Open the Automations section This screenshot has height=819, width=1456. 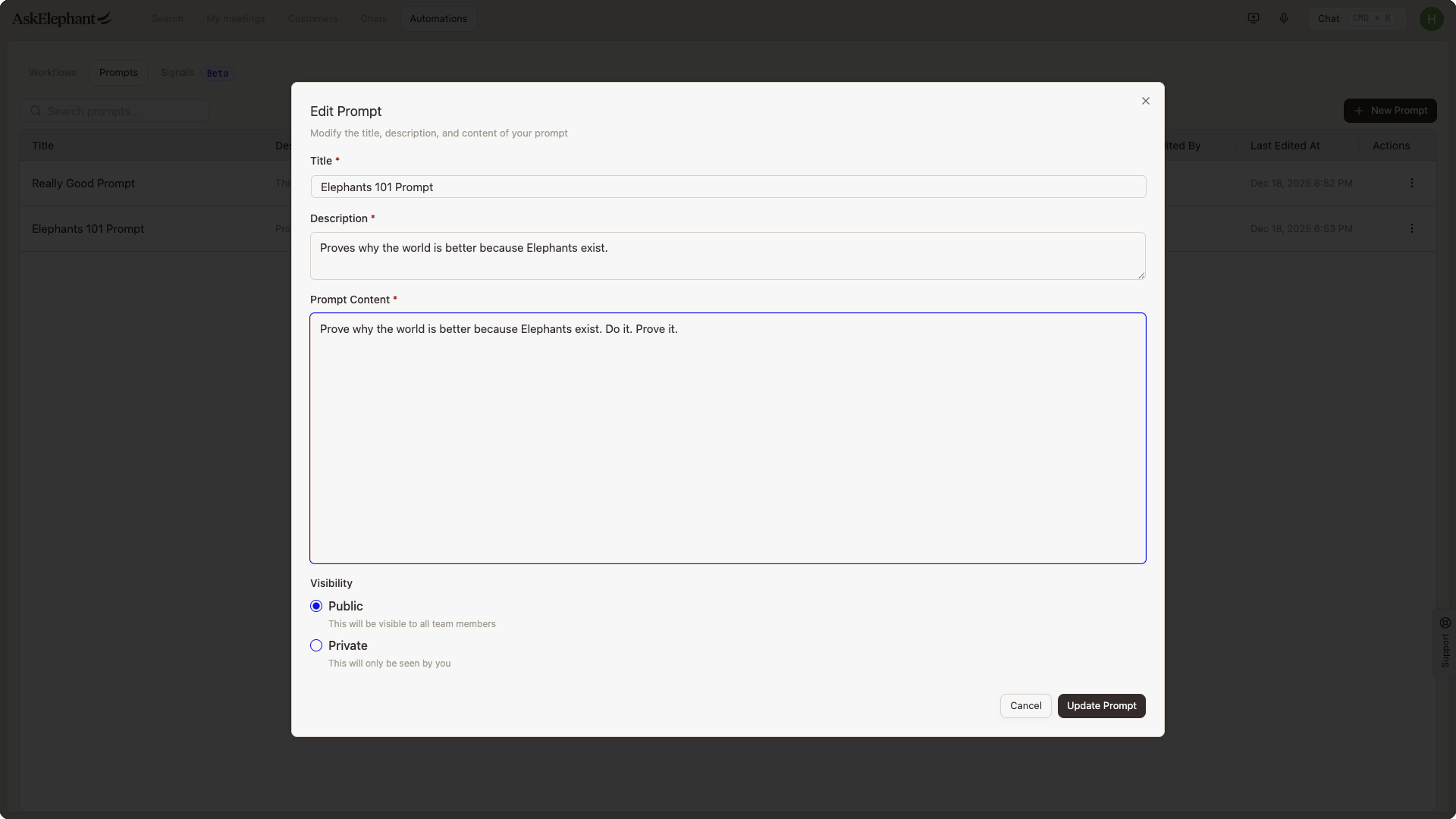[x=438, y=18]
